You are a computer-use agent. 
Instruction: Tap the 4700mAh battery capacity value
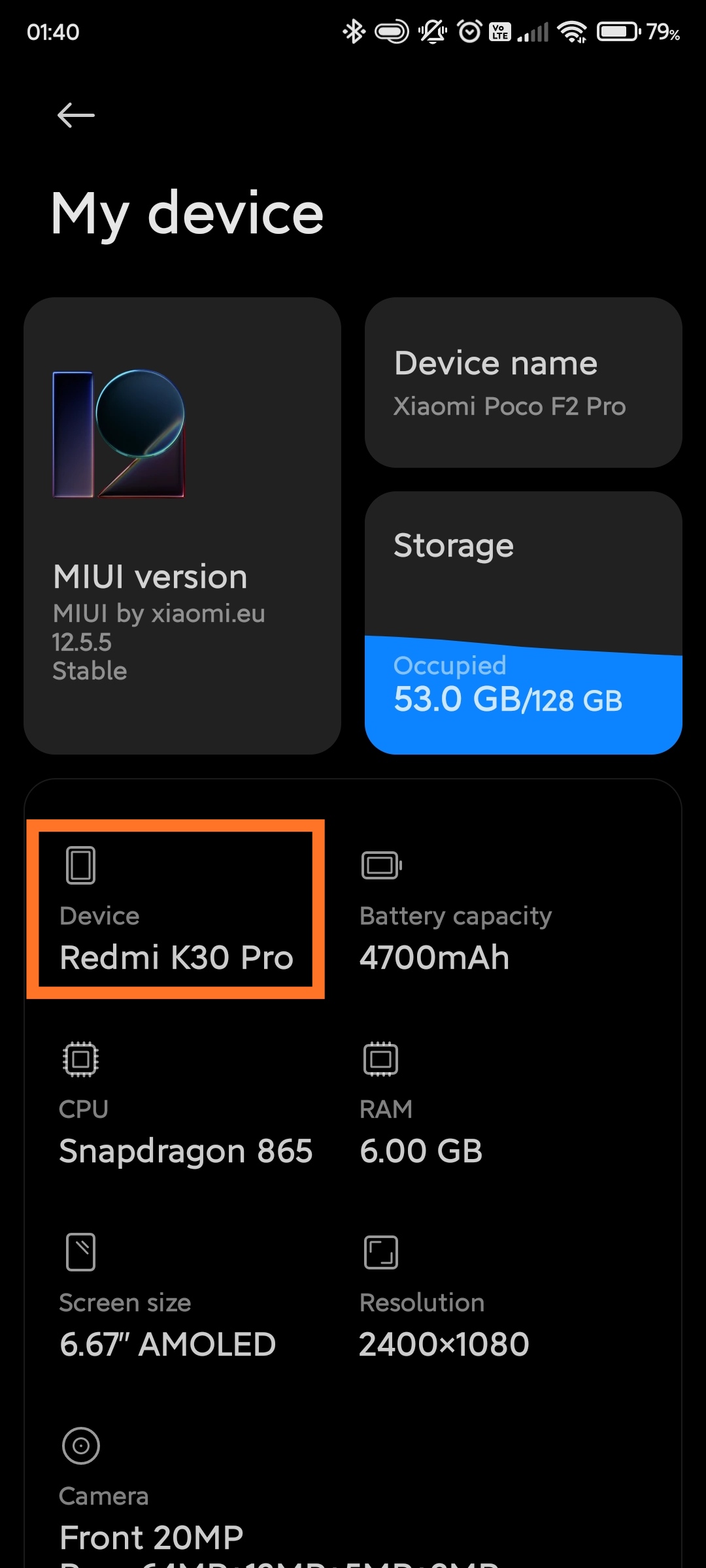[434, 958]
